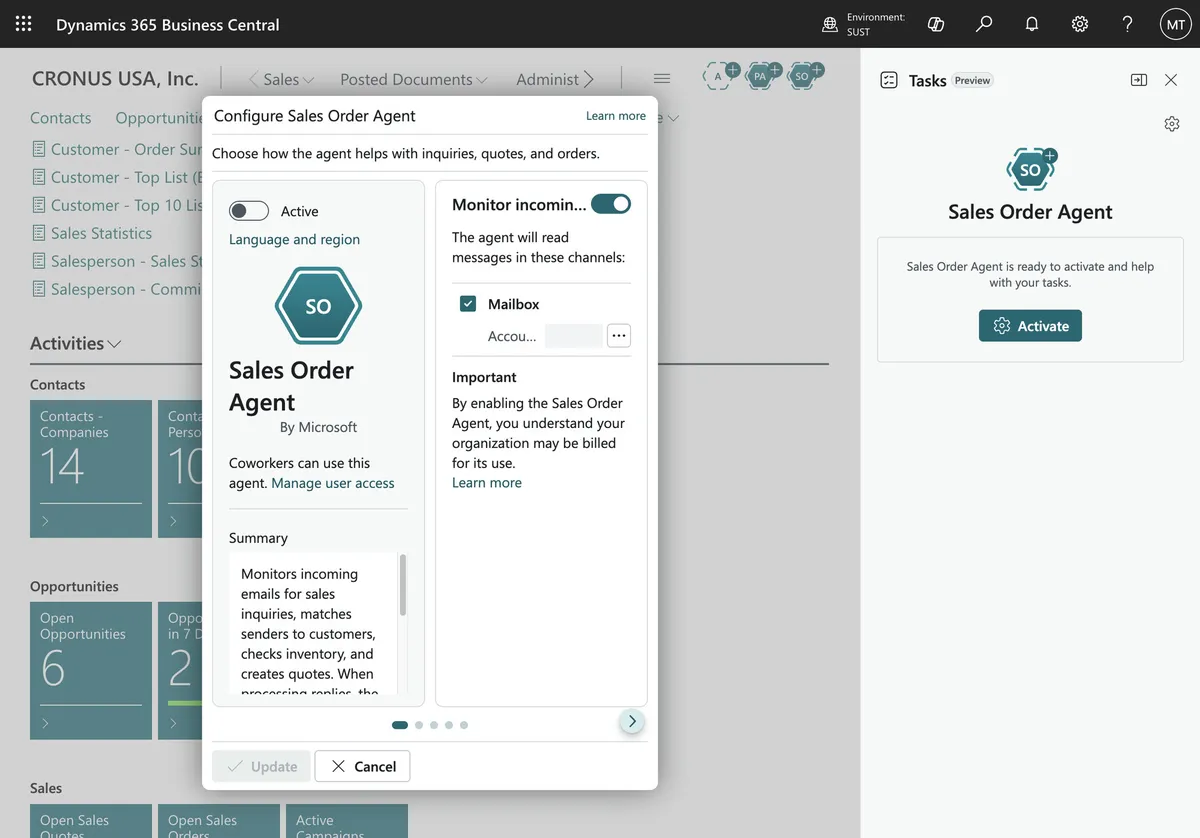Open the Contacts - Companies tile
1200x838 pixels.
pyautogui.click(x=91, y=469)
